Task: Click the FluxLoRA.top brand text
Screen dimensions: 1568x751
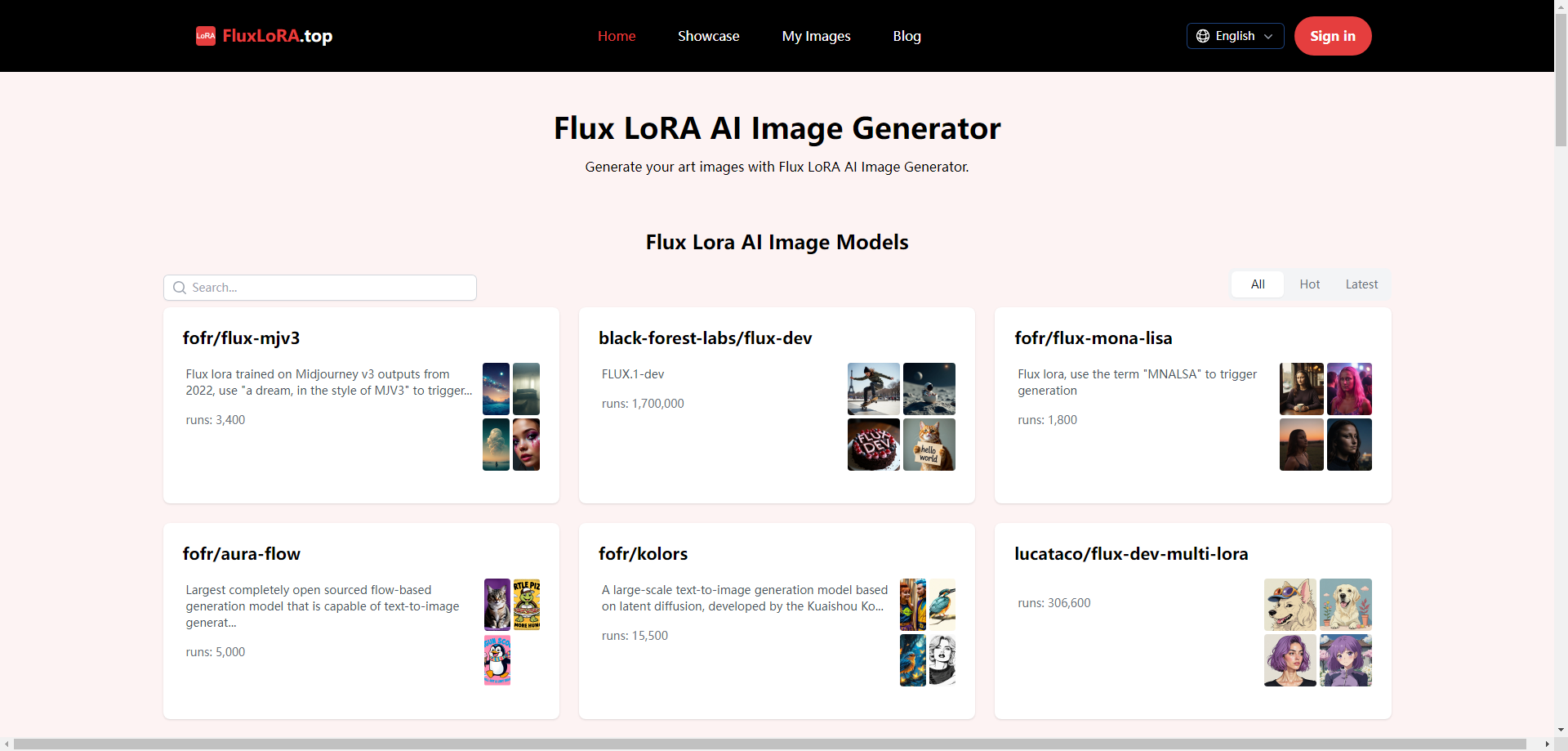Action: pyautogui.click(x=278, y=36)
